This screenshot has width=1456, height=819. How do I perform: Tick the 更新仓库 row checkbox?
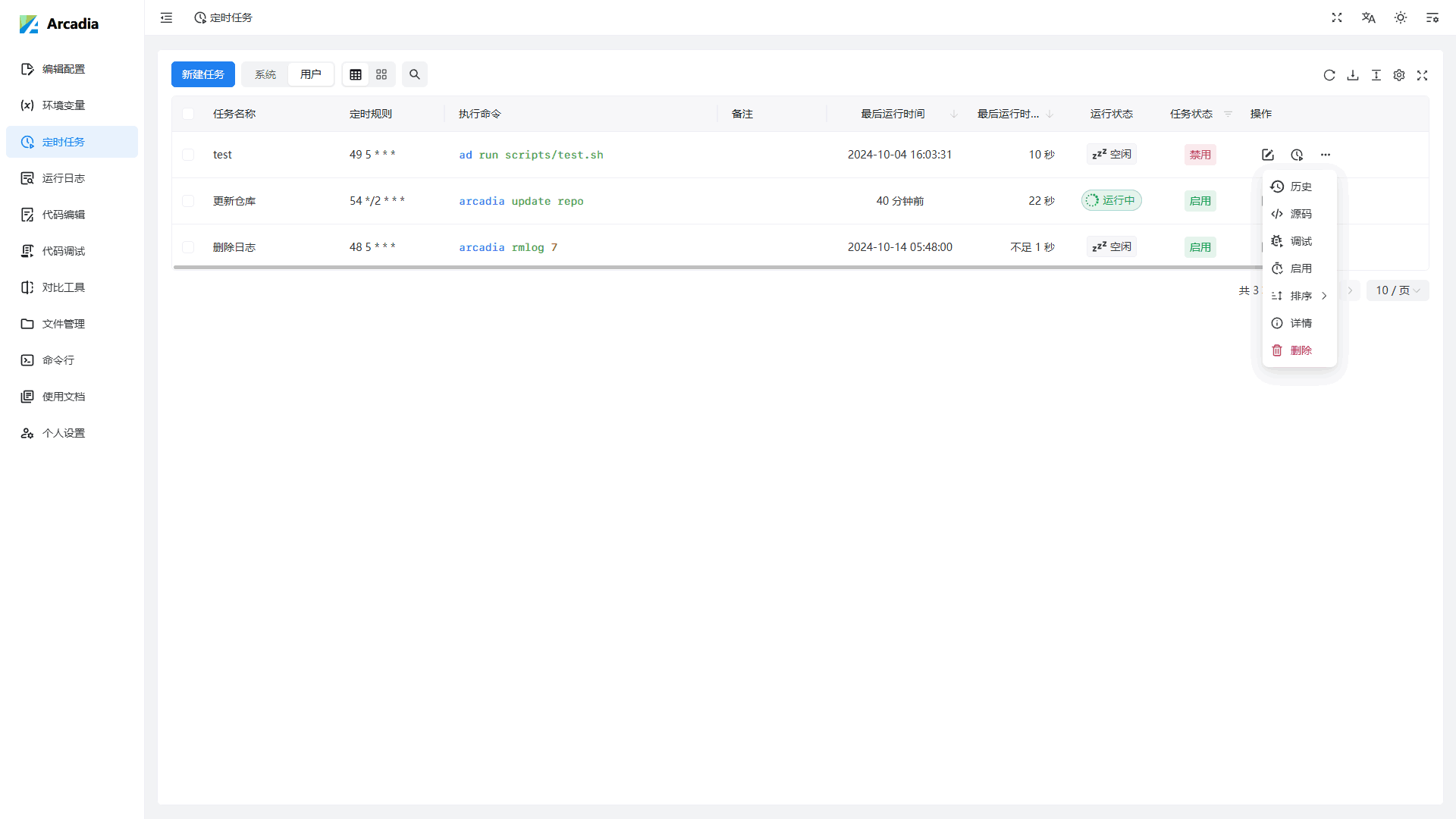tap(188, 201)
